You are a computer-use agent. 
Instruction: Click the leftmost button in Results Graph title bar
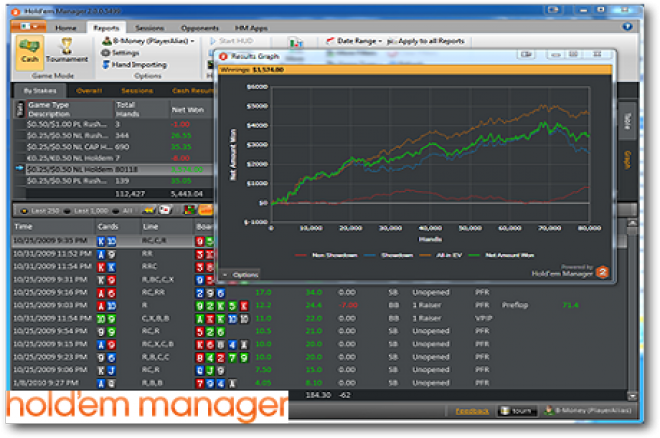[526, 55]
